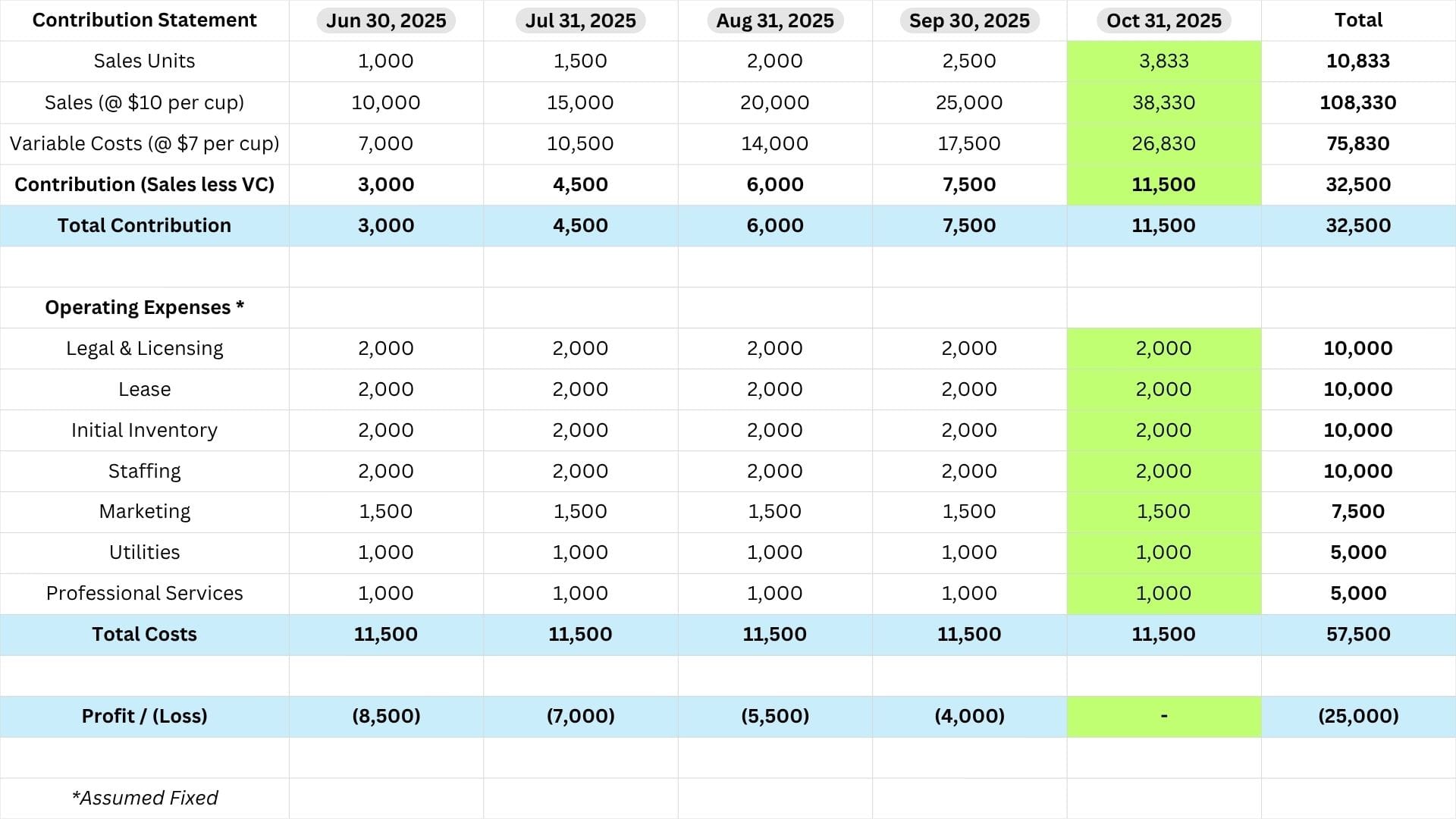The width and height of the screenshot is (1456, 819).
Task: Click the Total Contribution row label
Action: [x=144, y=225]
